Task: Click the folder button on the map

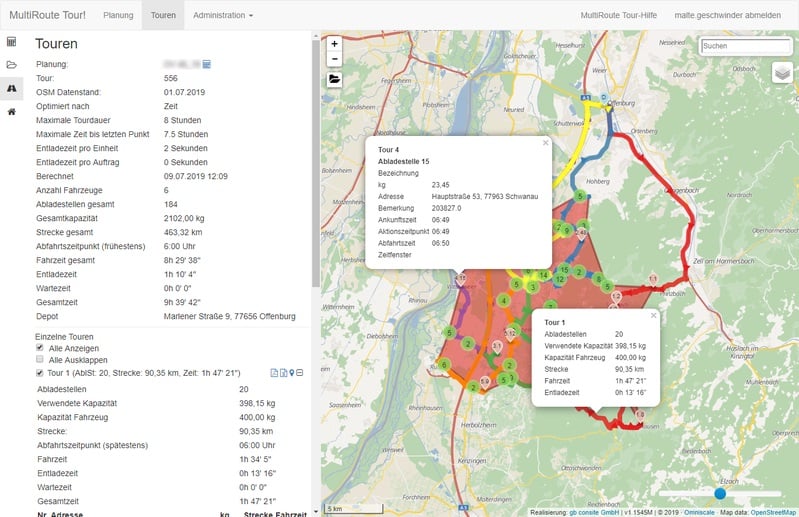Action: [x=334, y=79]
